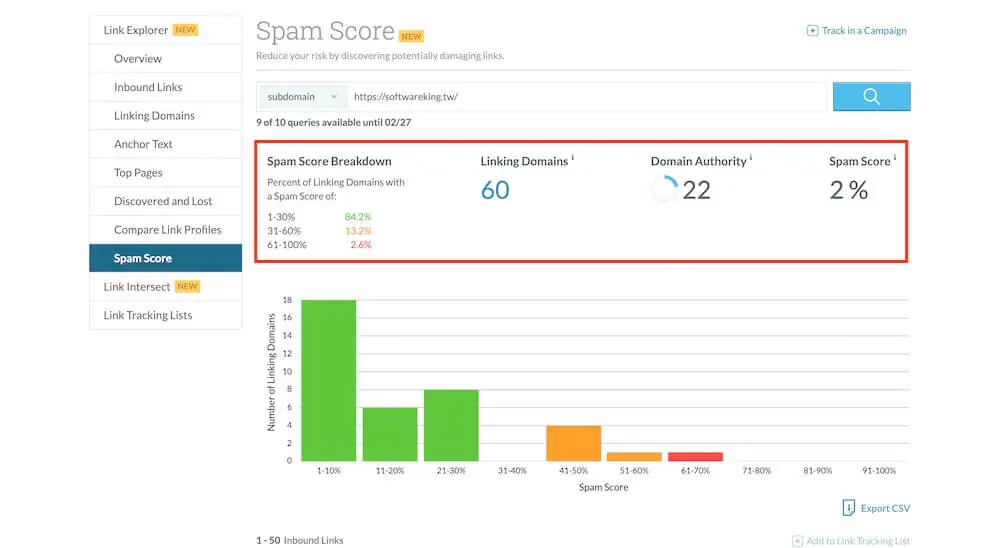Click the green 11-20% chart bar

[x=390, y=434]
